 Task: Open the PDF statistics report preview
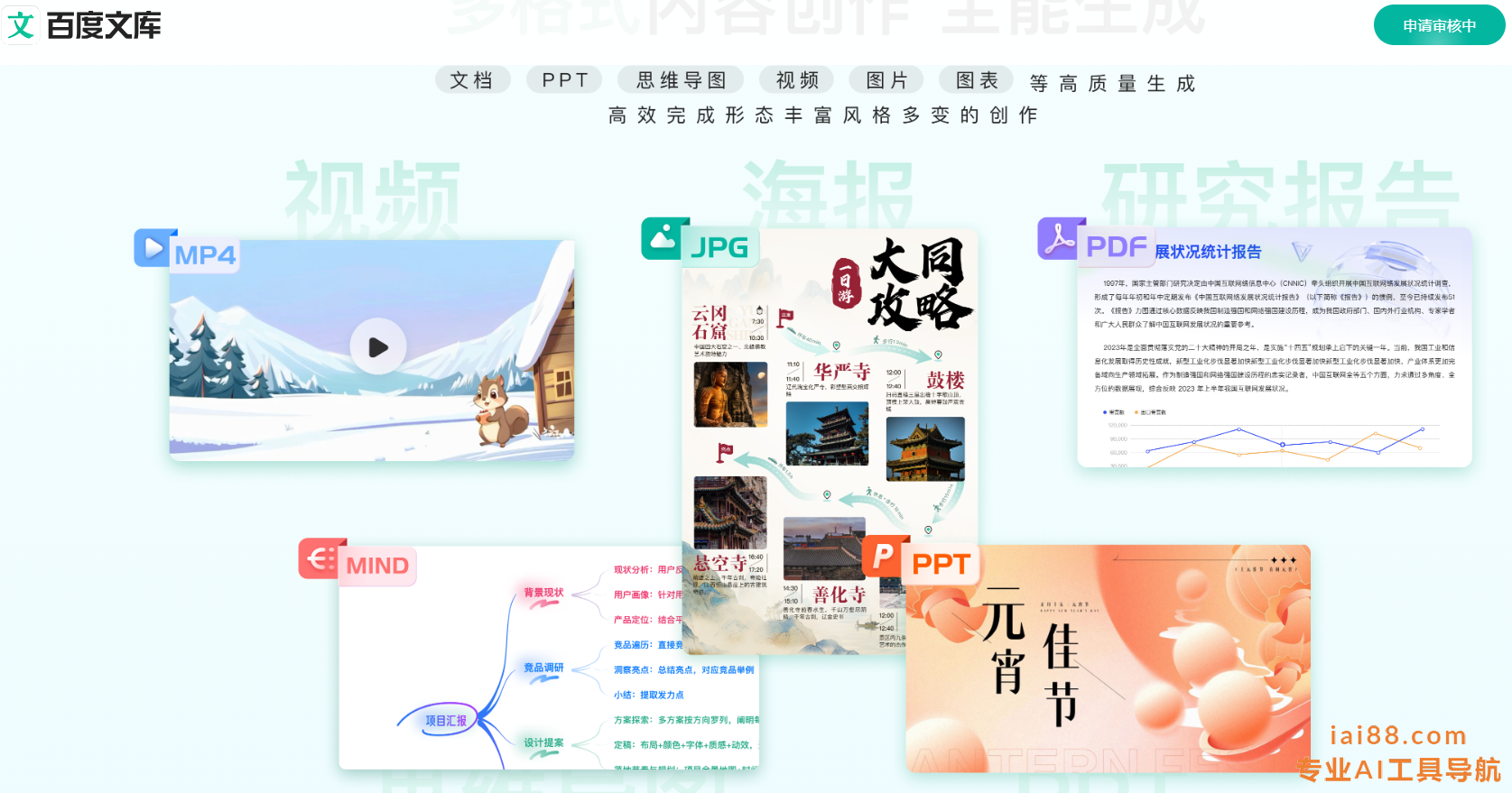click(1274, 347)
